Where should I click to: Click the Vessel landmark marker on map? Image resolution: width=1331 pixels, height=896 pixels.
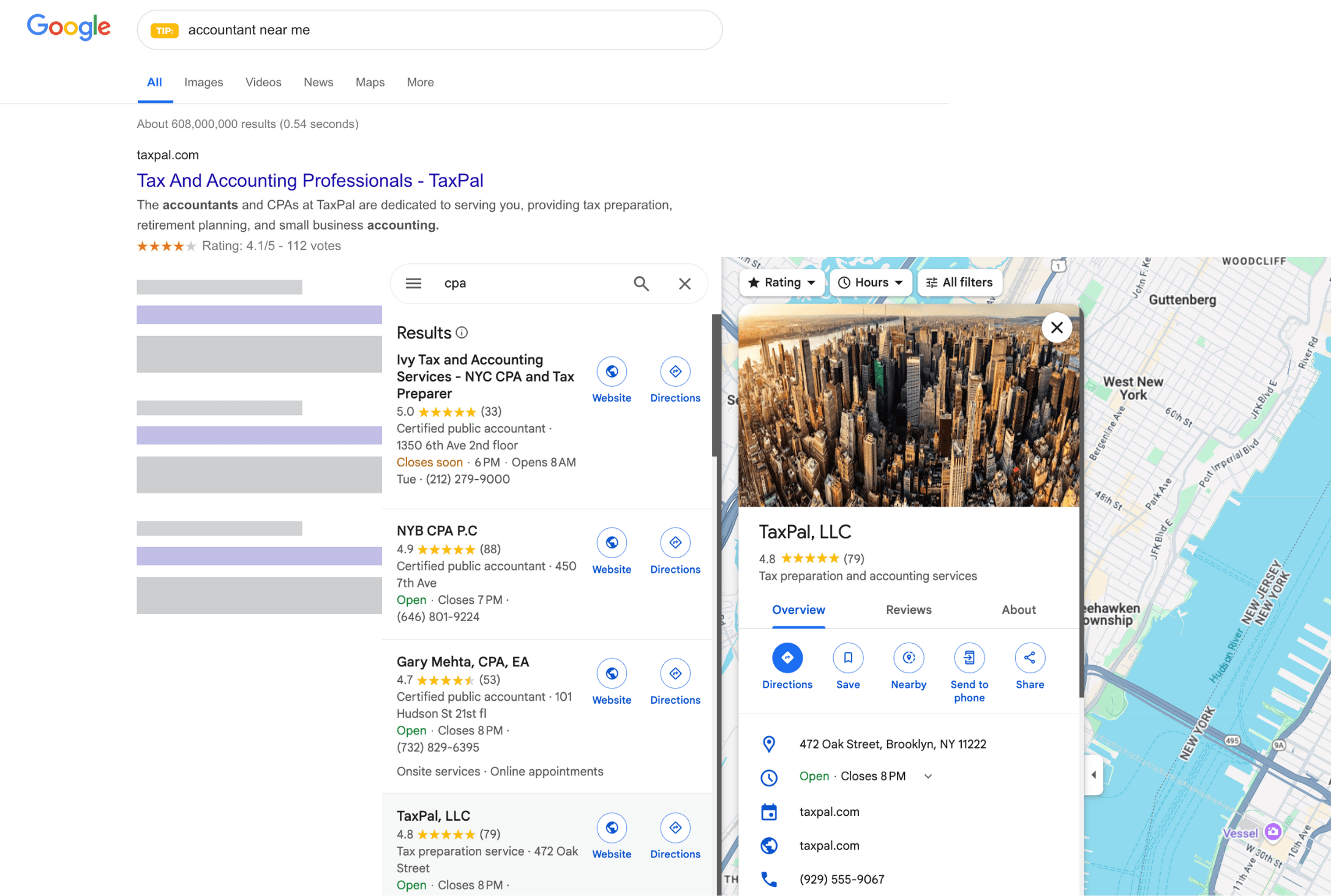click(1273, 831)
